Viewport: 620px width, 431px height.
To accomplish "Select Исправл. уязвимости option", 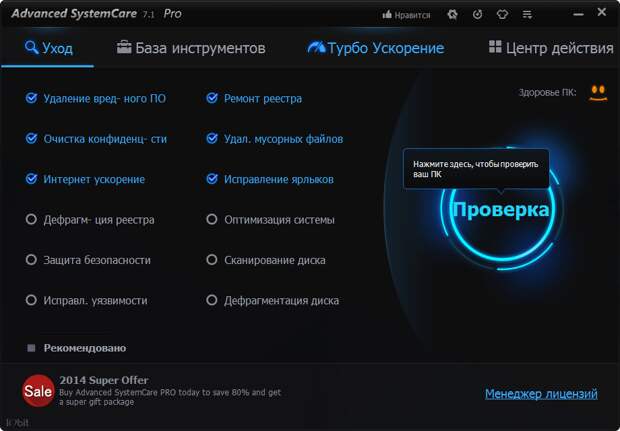I will [x=31, y=300].
